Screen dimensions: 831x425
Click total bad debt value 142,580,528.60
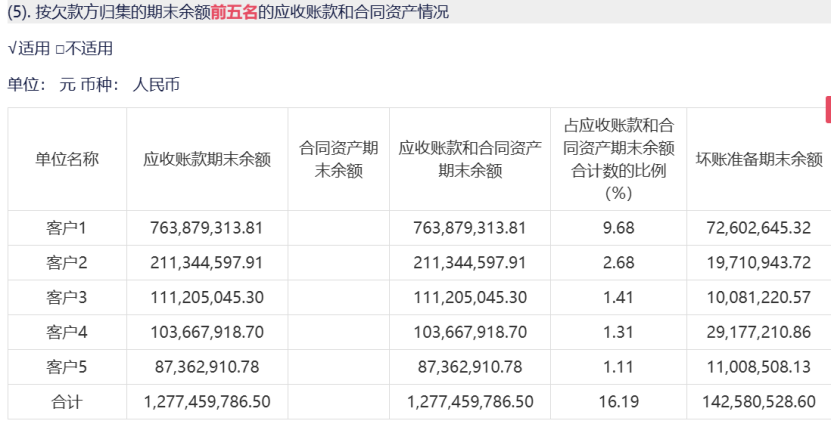coord(758,402)
